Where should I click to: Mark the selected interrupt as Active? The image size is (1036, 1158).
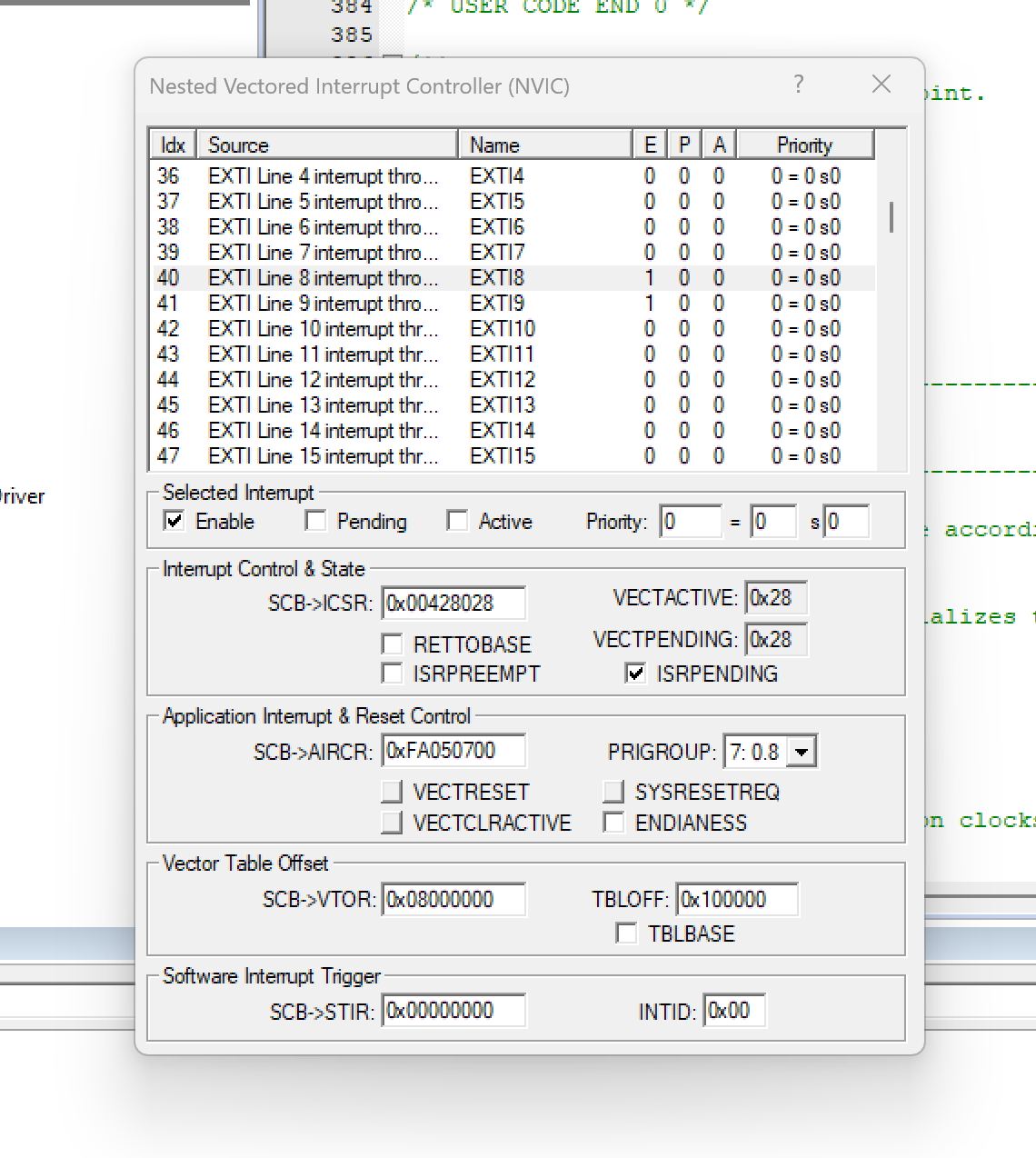coord(458,520)
